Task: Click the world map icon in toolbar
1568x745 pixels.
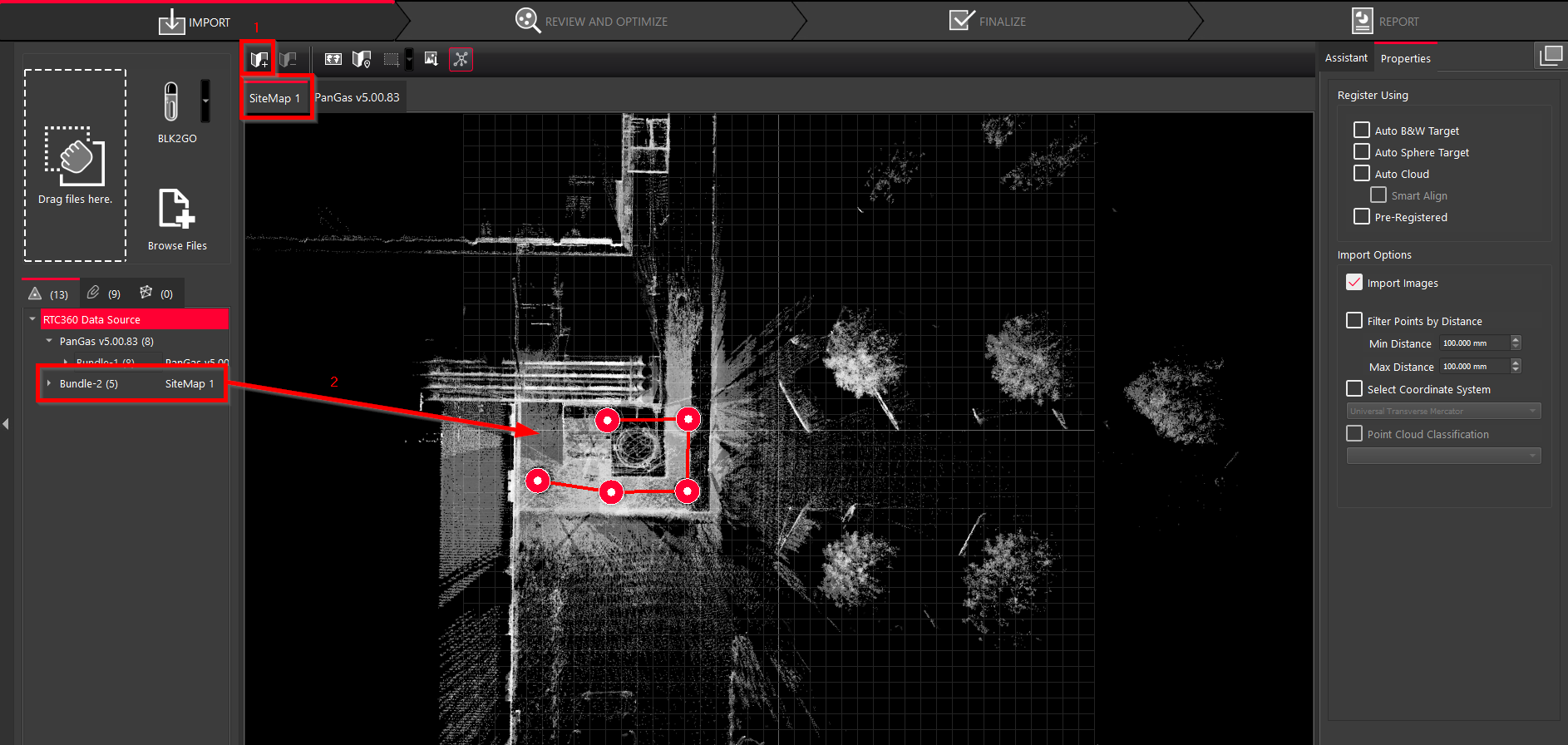Action: 333,59
